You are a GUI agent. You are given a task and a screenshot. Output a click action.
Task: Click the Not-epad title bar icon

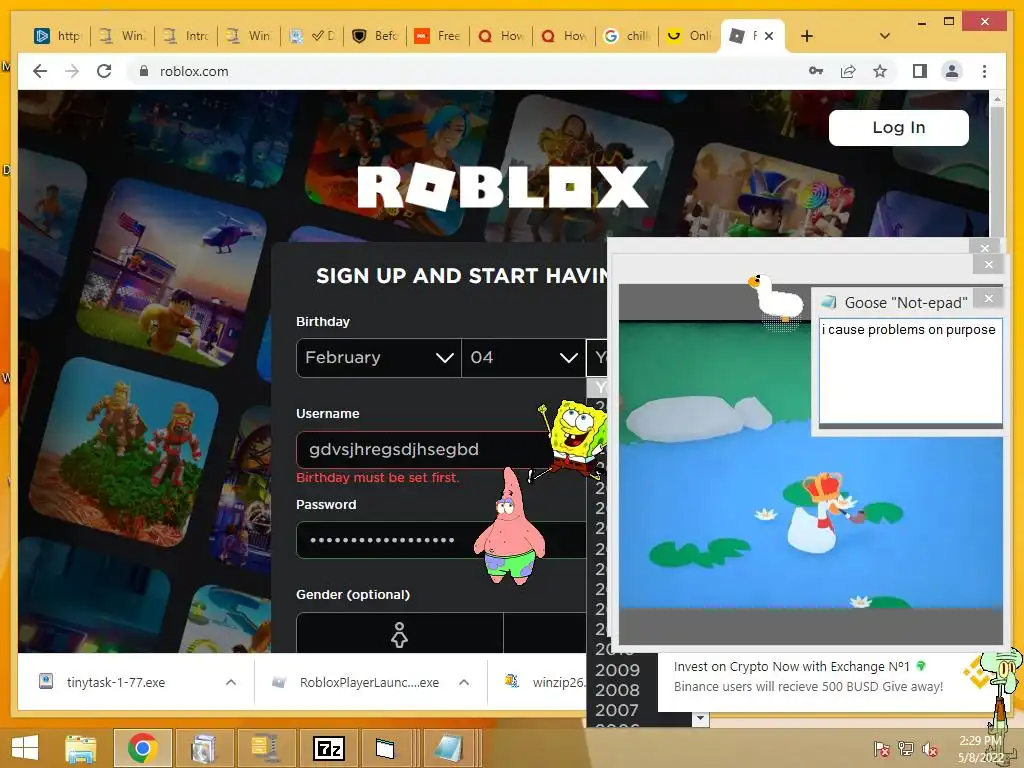[x=829, y=302]
